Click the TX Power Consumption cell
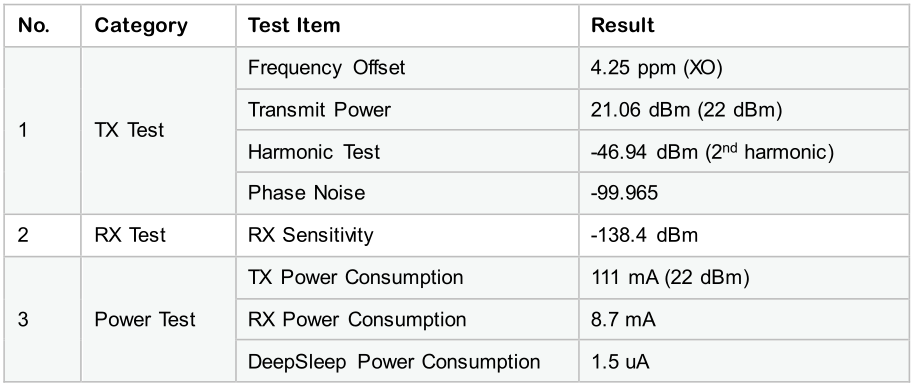This screenshot has height=387, width=915. pos(407,277)
